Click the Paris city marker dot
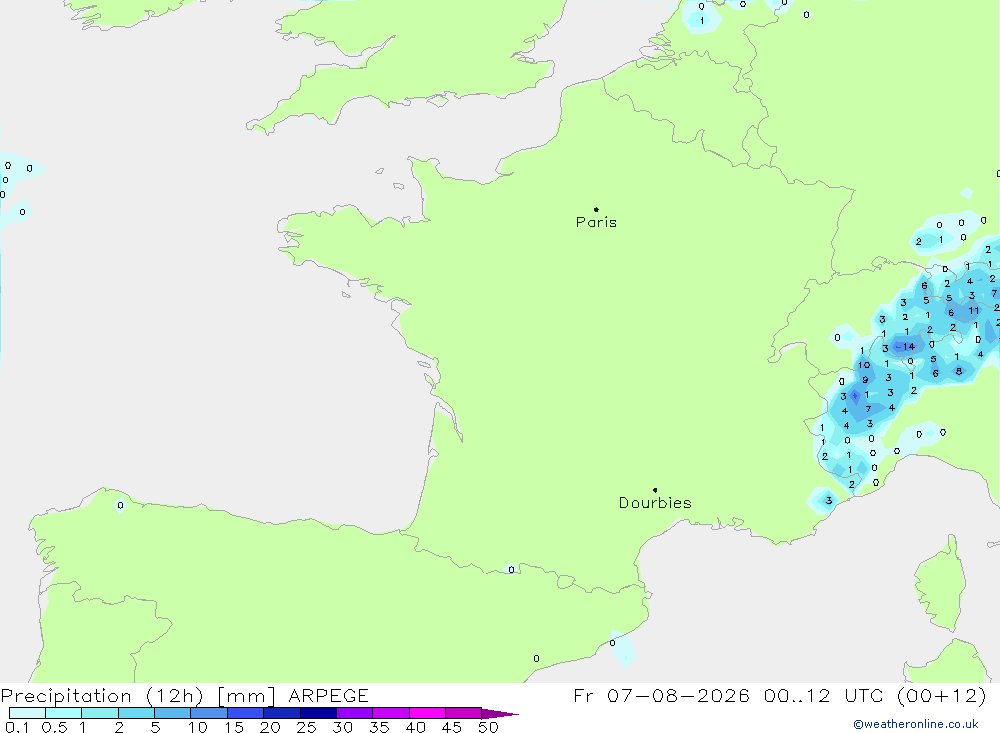This screenshot has width=1000, height=733. 596,209
